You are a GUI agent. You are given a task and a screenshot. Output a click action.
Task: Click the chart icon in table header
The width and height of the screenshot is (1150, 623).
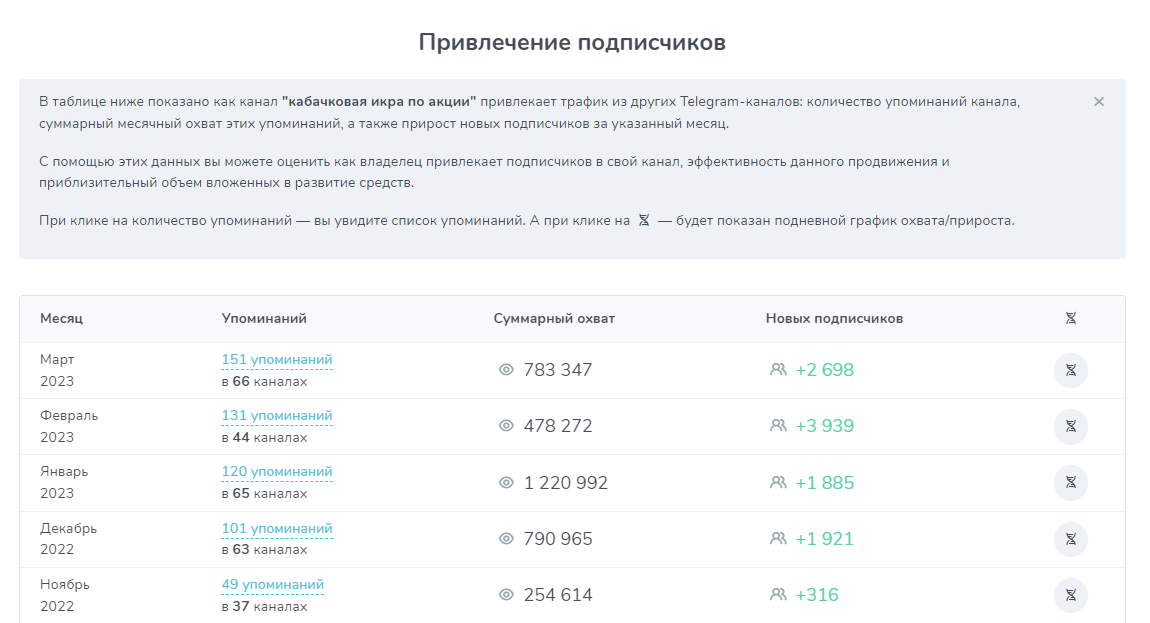[x=1070, y=318]
